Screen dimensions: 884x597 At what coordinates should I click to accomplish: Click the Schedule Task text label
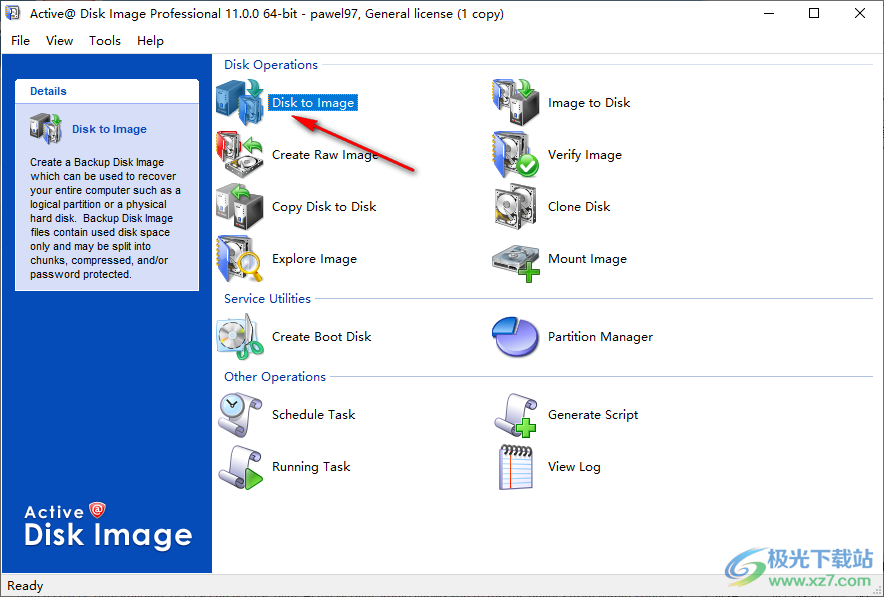pyautogui.click(x=313, y=415)
